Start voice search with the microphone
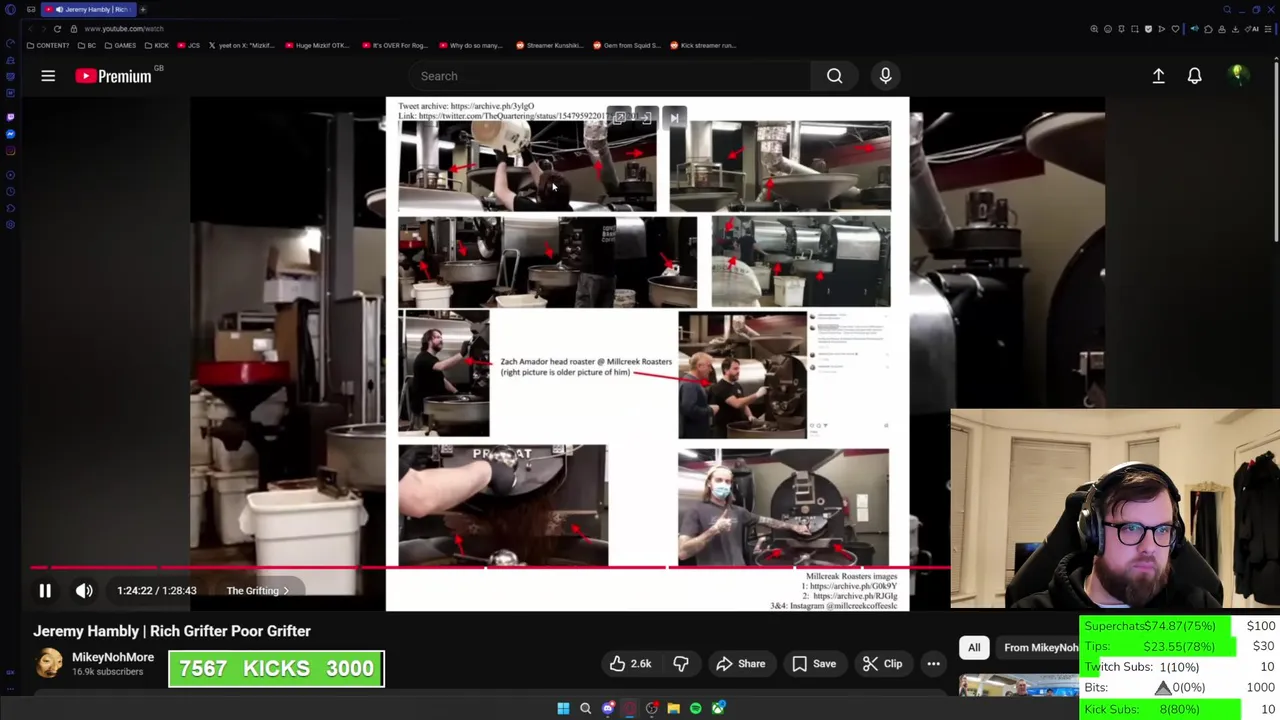Viewport: 1280px width, 720px height. pos(885,76)
